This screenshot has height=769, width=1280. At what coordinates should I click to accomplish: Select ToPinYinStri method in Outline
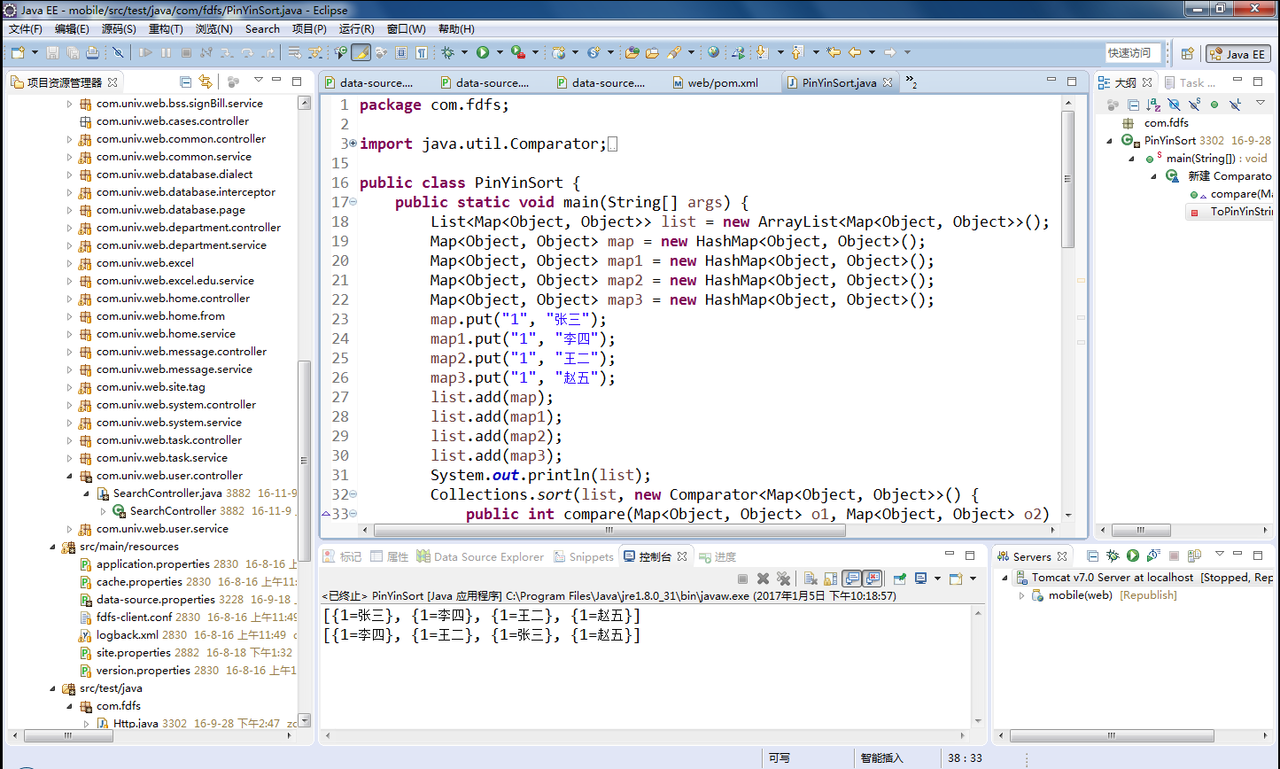[1241, 212]
